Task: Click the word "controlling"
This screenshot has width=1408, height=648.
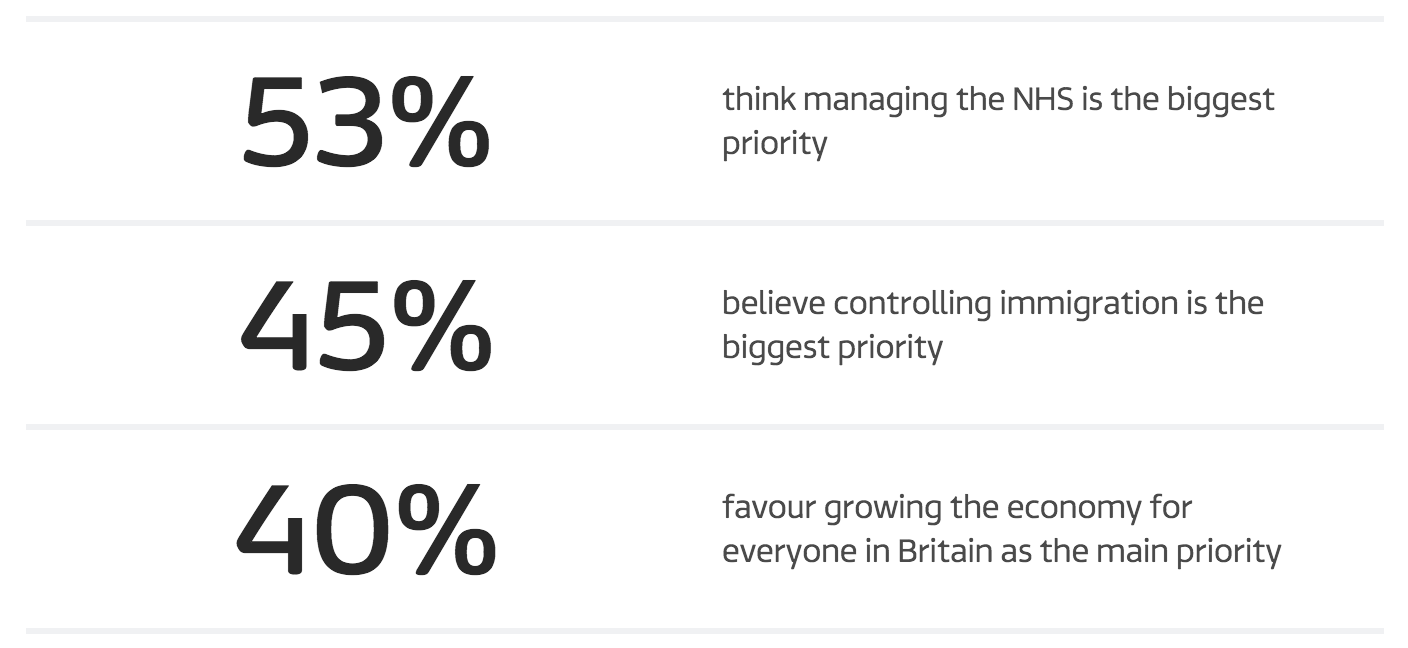Action: point(913,303)
